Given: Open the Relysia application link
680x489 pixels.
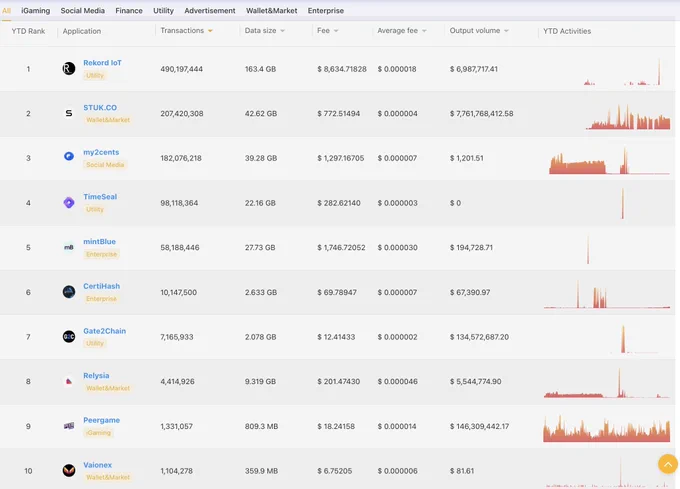Looking at the screenshot, I should (96, 375).
